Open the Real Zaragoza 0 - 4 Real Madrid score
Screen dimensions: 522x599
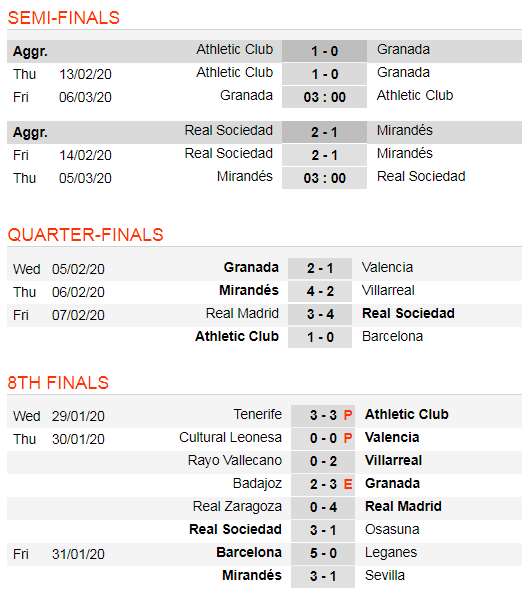click(x=323, y=507)
